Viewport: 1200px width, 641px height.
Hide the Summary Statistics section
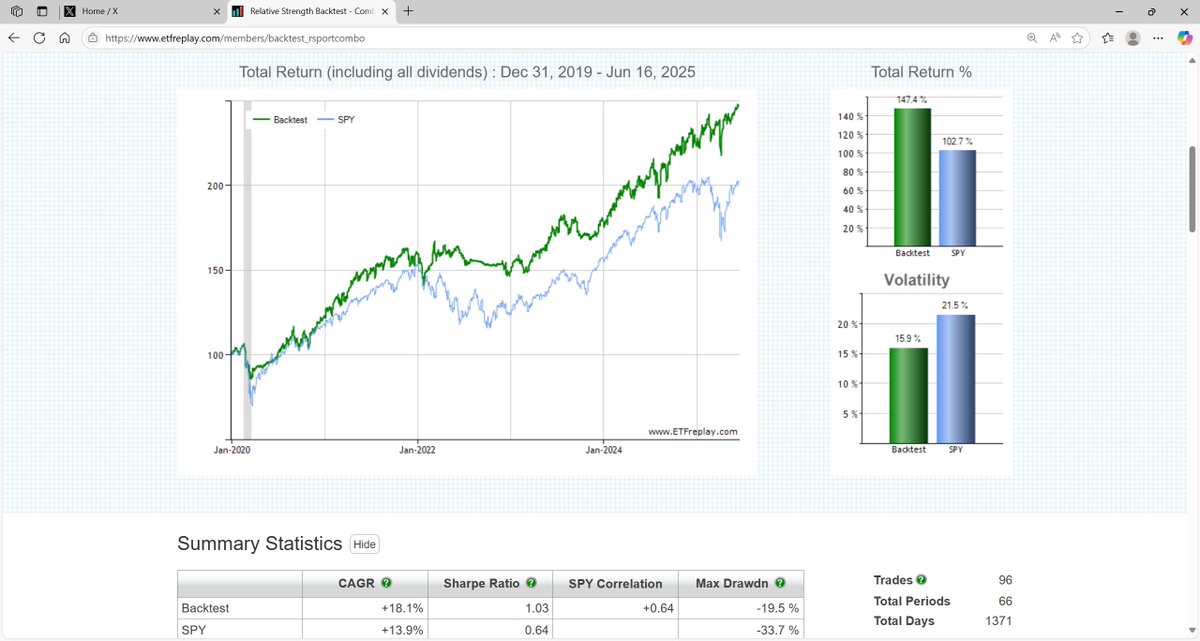(364, 544)
